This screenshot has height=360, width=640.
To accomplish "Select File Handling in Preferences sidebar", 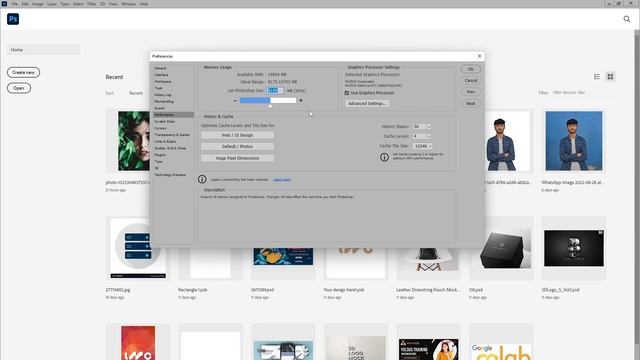I will [x=164, y=102].
